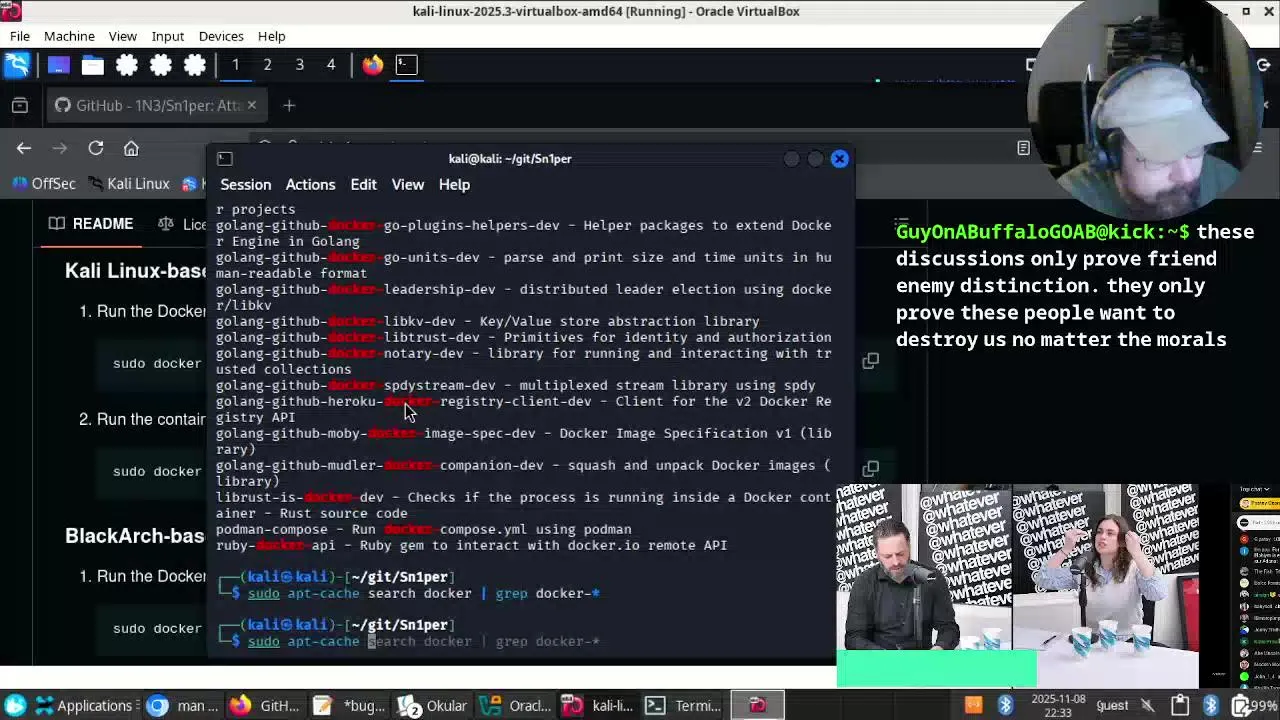This screenshot has width=1280, height=720.
Task: Open the terminal emulator panel launcher
Action: point(406,65)
